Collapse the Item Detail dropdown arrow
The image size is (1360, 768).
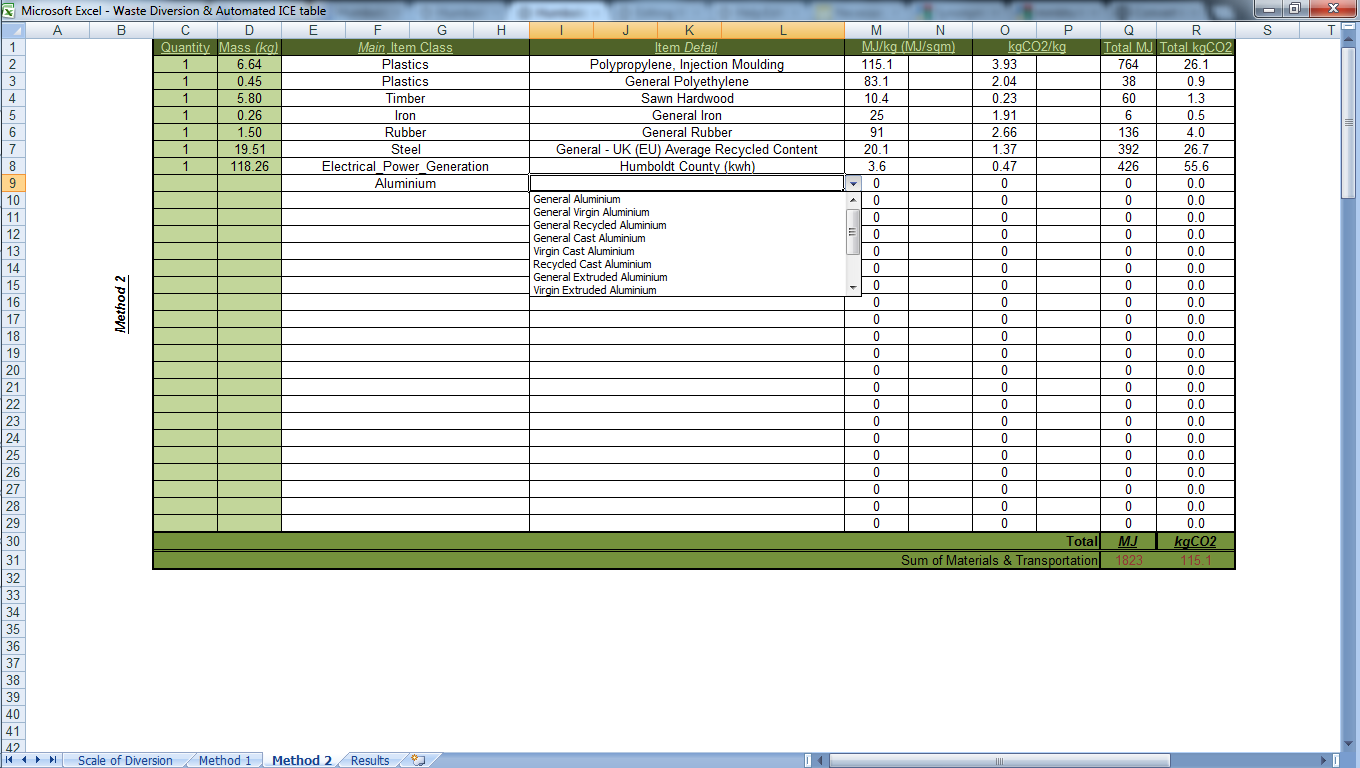point(853,184)
